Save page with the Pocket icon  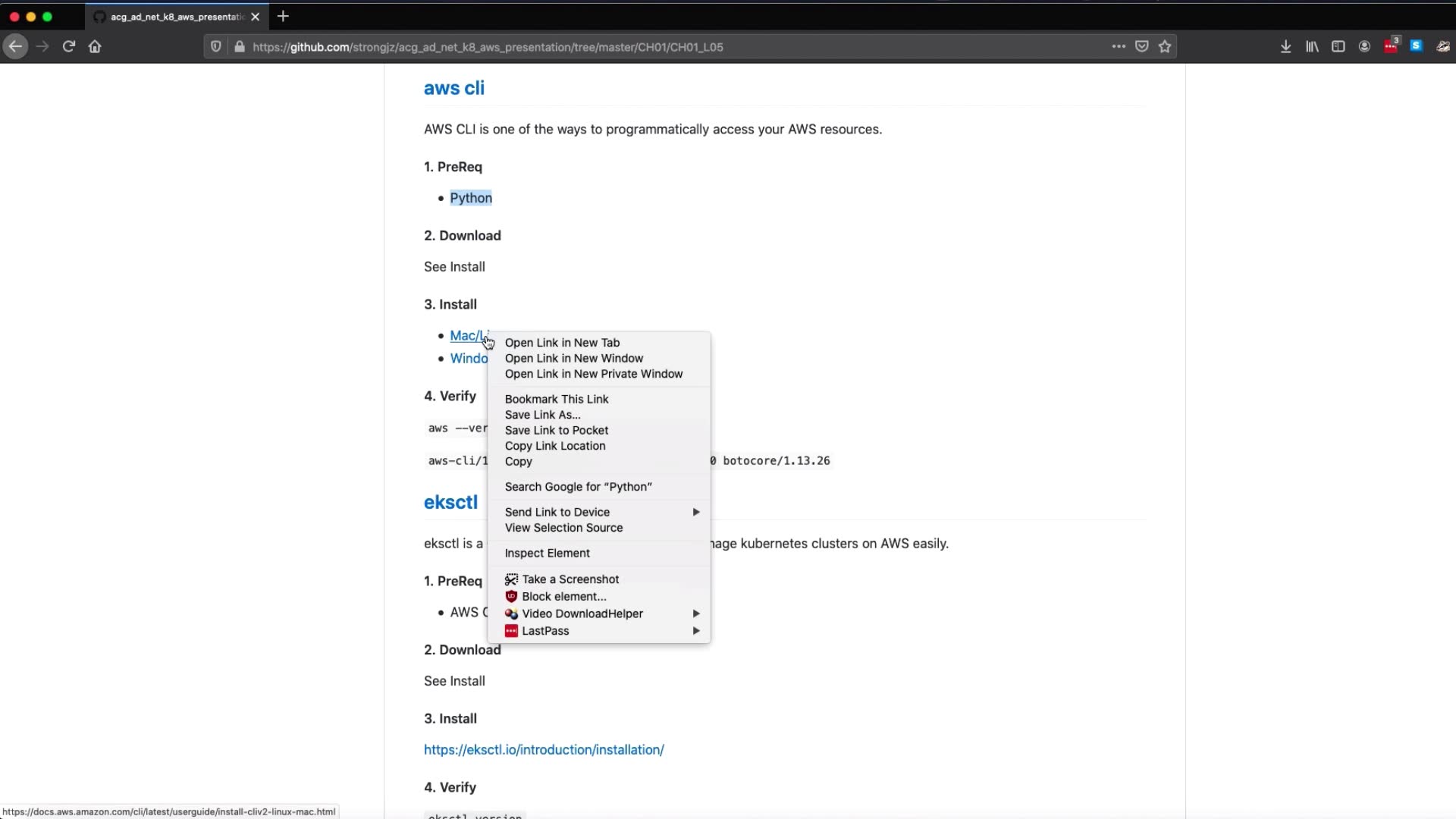pyautogui.click(x=1141, y=46)
